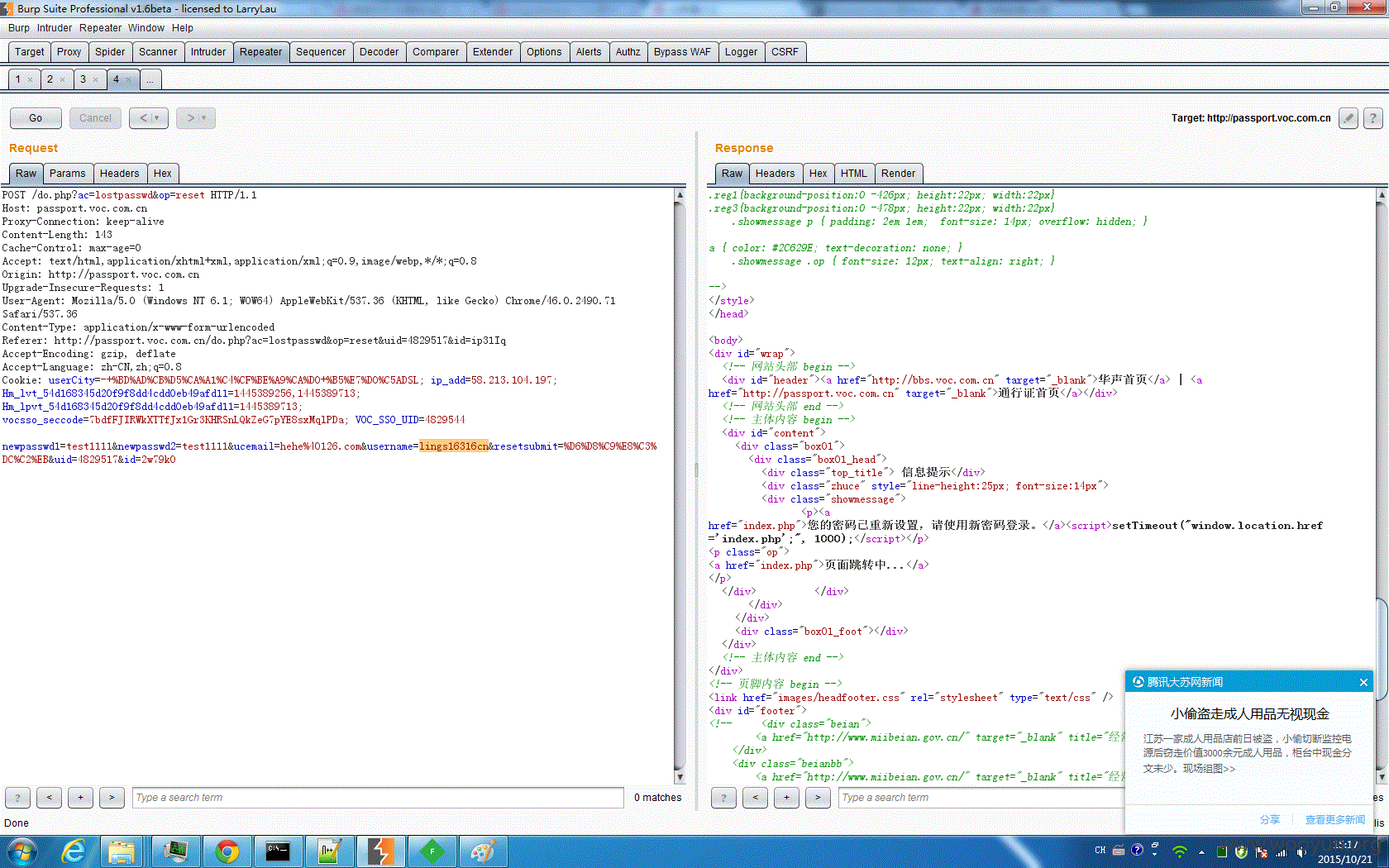Go to previous match in request search
Image resolution: width=1389 pixels, height=868 pixels.
(49, 798)
